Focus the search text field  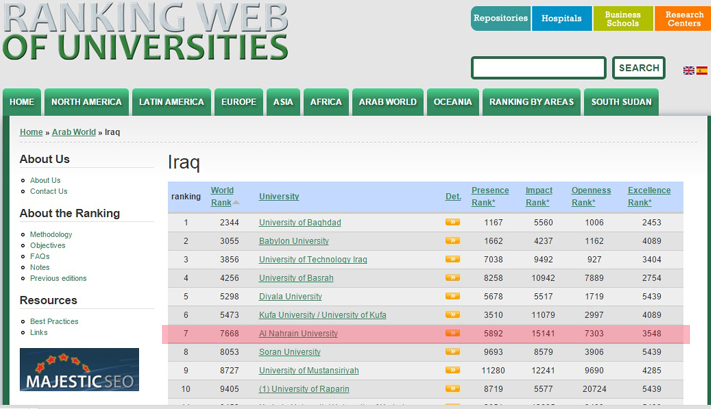coord(539,68)
